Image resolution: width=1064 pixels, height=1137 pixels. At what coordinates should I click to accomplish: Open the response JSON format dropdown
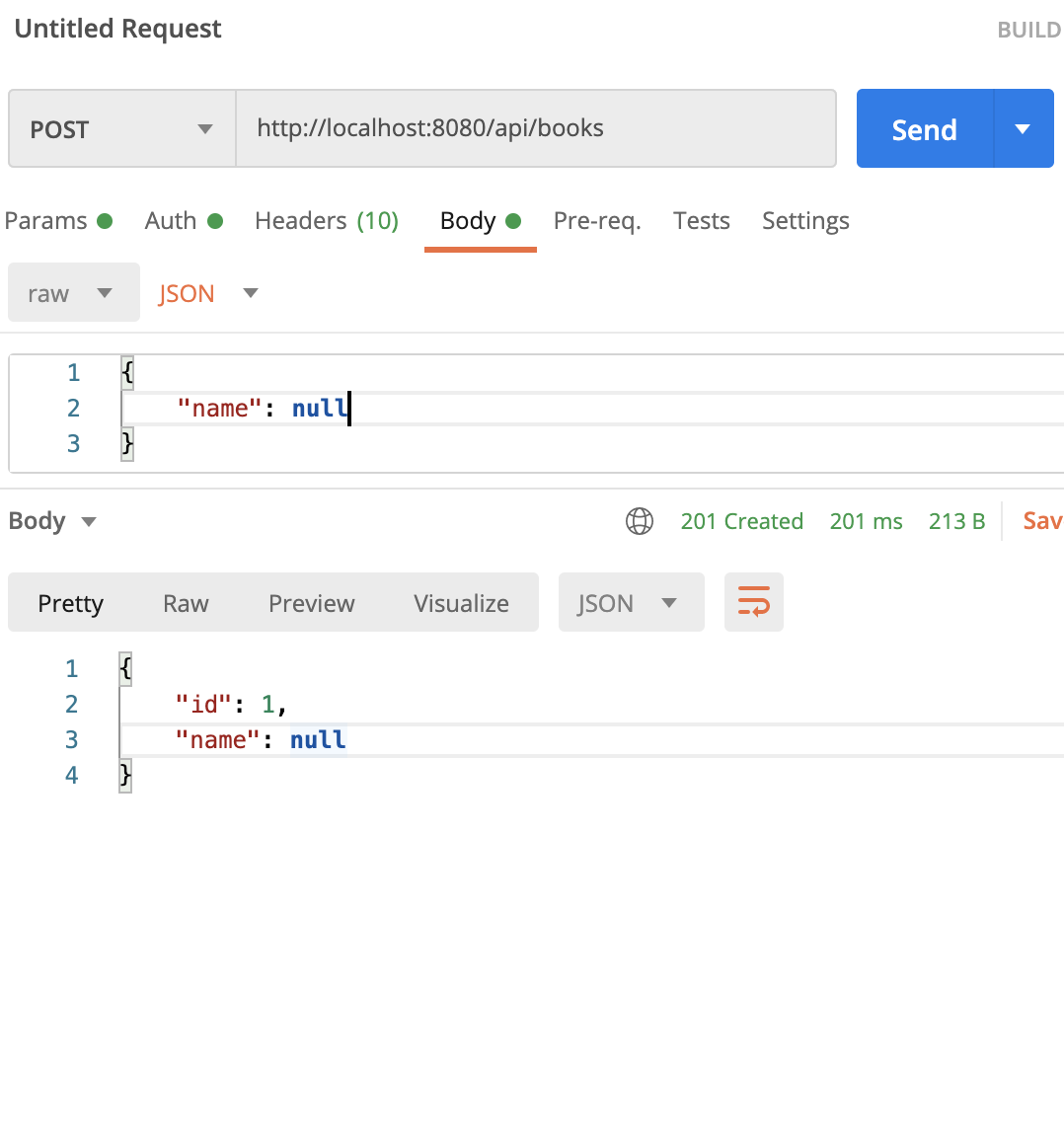(631, 602)
